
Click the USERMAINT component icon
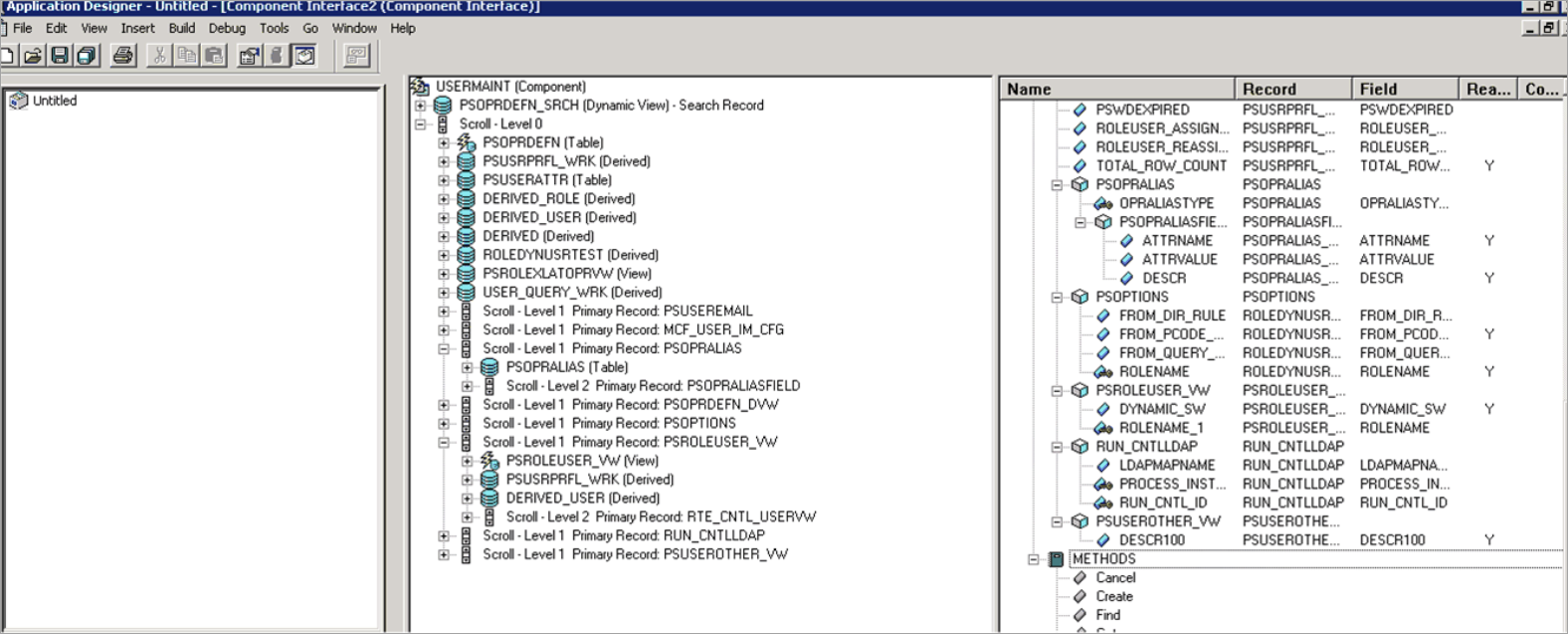click(420, 87)
